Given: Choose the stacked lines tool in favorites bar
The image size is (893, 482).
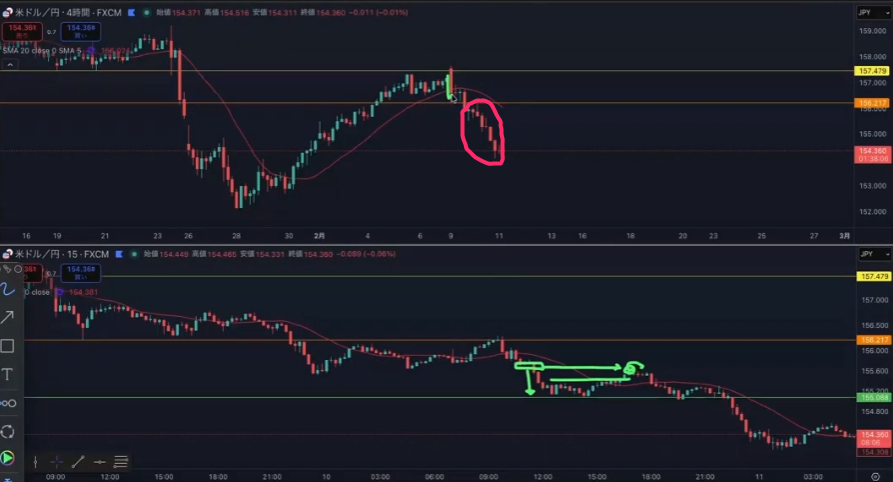Looking at the screenshot, I should point(121,462).
